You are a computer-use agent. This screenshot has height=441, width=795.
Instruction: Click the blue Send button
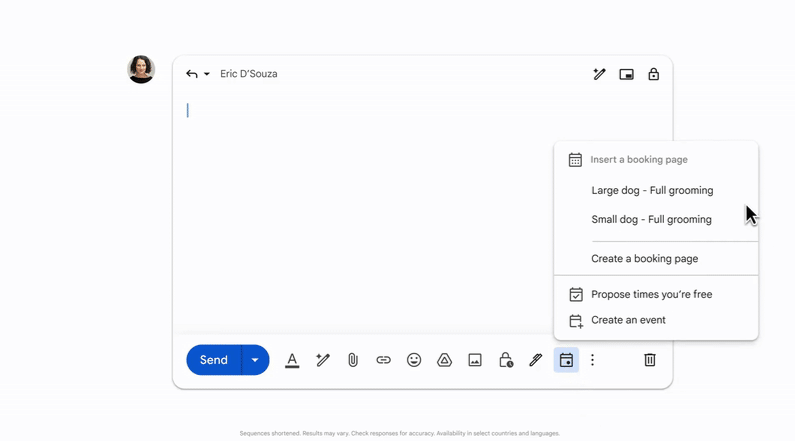214,360
